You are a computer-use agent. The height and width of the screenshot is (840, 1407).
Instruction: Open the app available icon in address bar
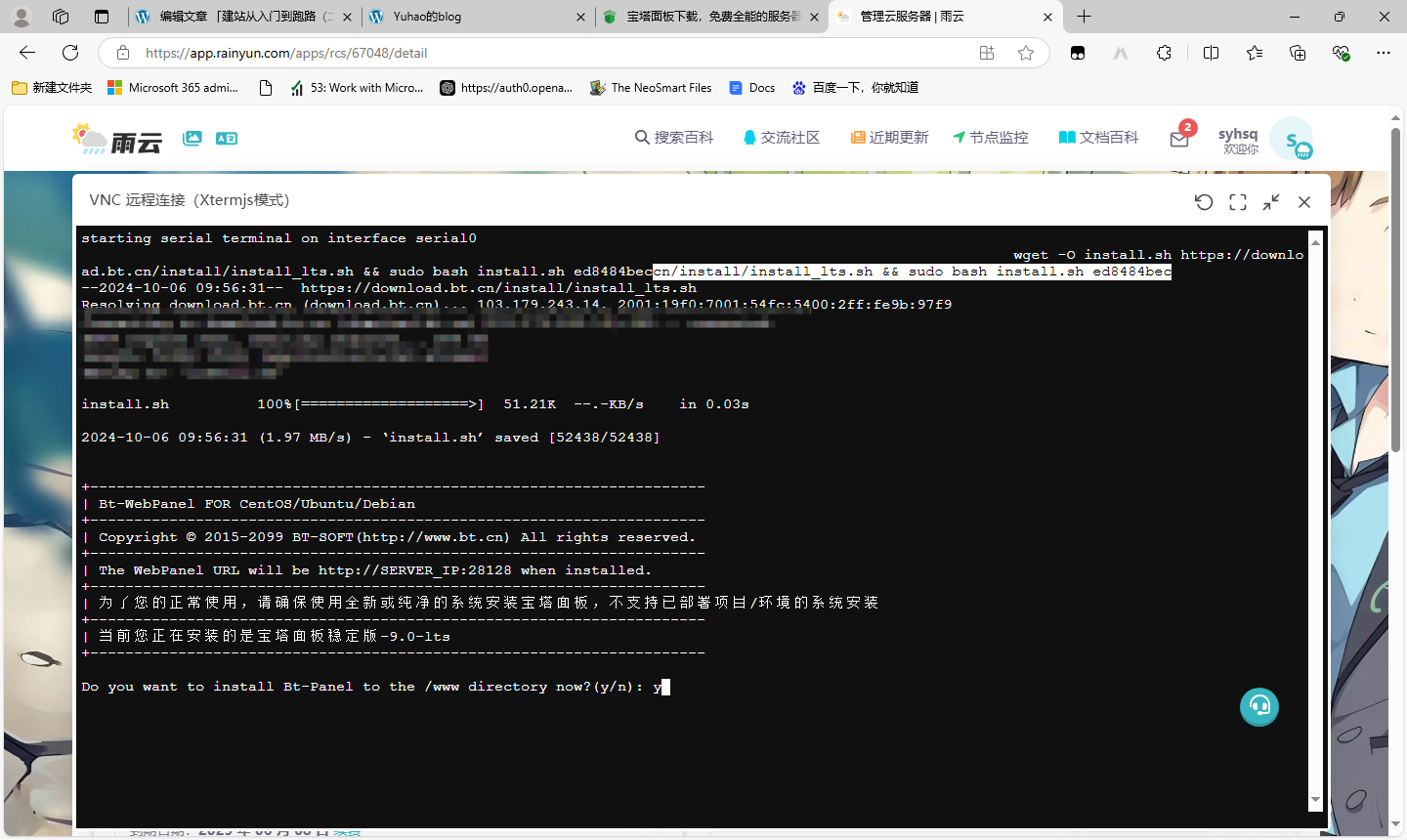point(987,53)
